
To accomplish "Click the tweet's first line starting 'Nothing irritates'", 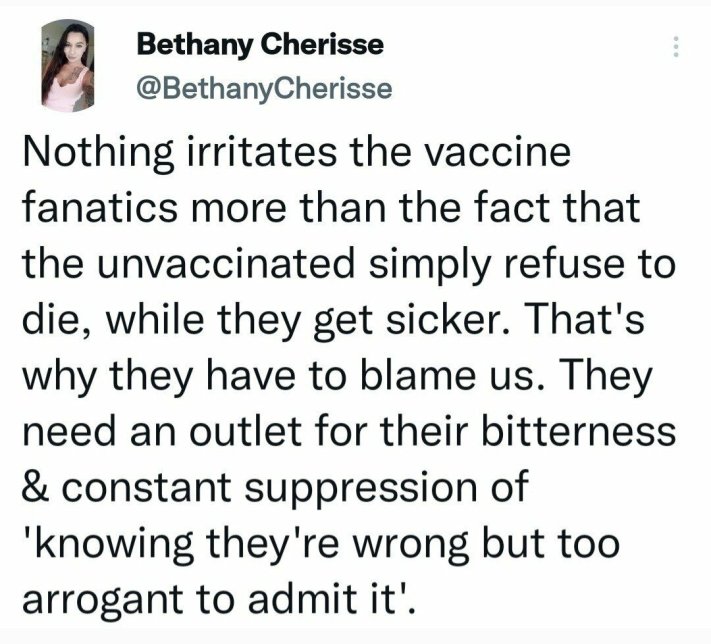I will point(297,154).
